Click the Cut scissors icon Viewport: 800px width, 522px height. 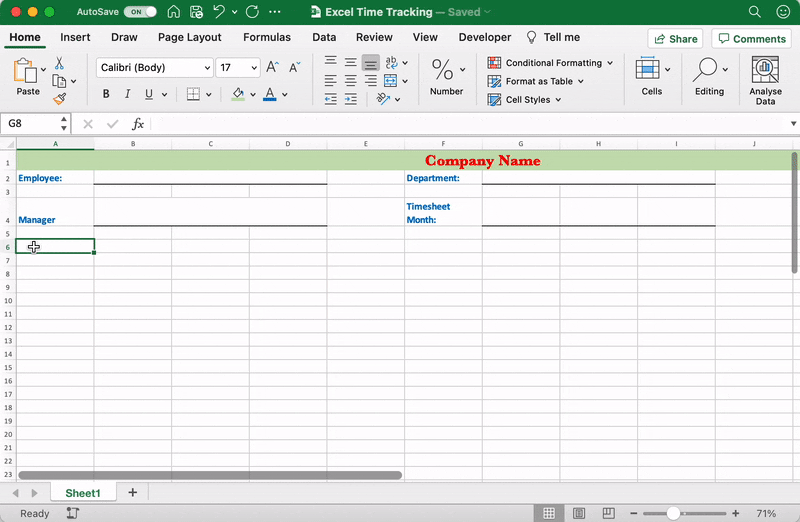(x=60, y=63)
